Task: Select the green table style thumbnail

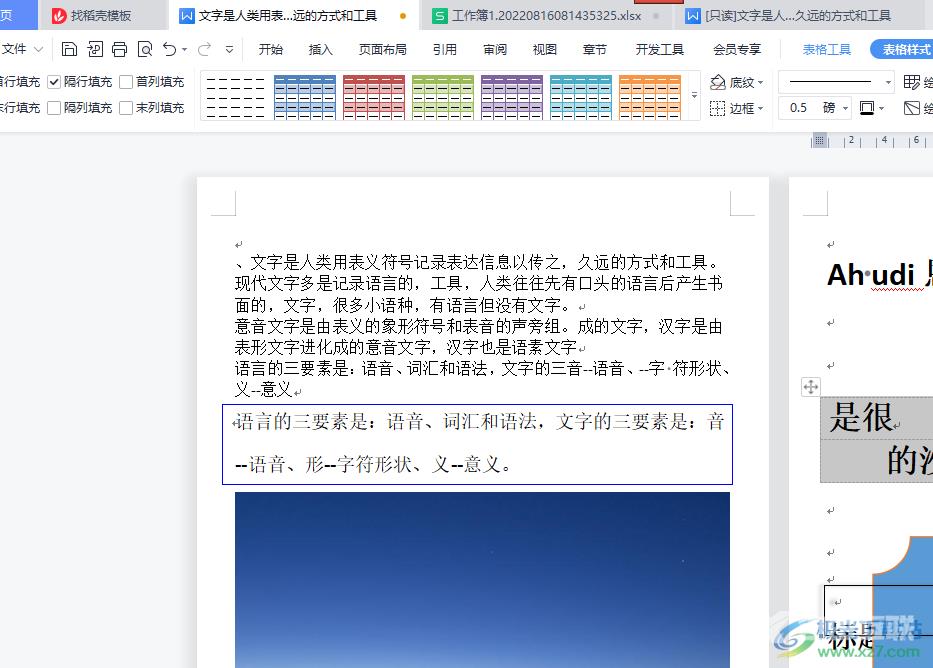Action: click(443, 96)
